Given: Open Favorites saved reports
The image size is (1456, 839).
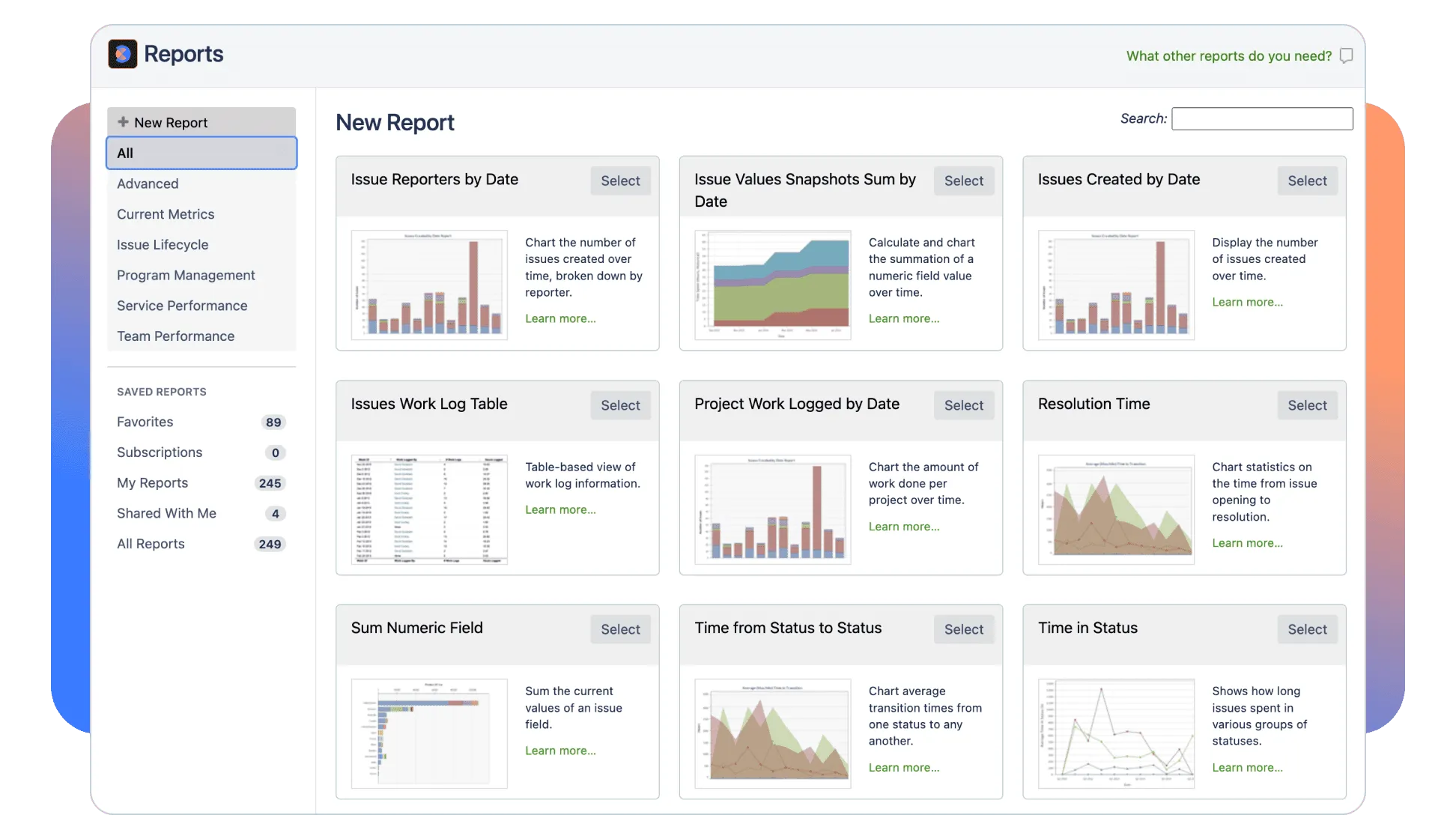Looking at the screenshot, I should (x=145, y=422).
